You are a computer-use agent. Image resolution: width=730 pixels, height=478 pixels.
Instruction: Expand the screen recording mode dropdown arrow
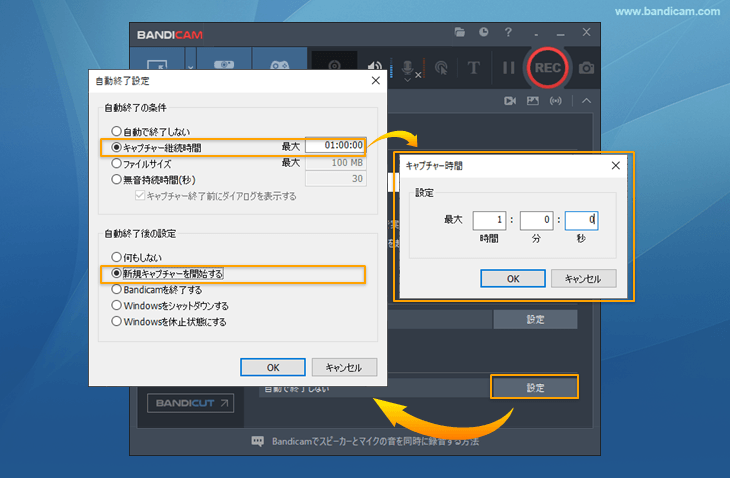click(190, 65)
